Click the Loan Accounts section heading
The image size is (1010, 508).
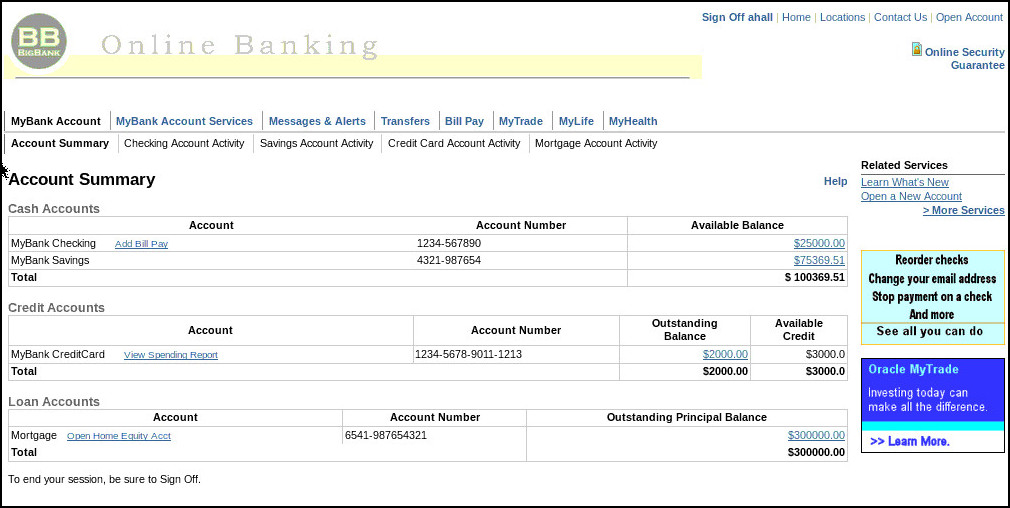tap(54, 402)
